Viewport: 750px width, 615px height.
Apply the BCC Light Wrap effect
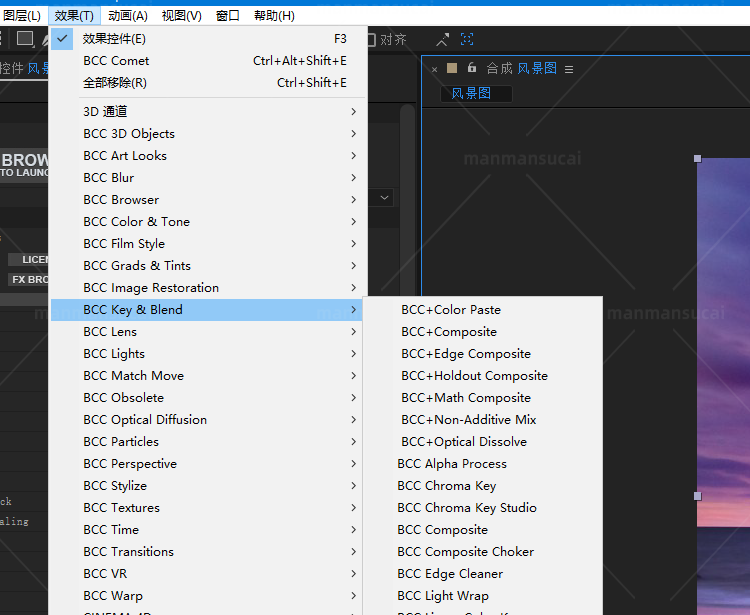483,595
